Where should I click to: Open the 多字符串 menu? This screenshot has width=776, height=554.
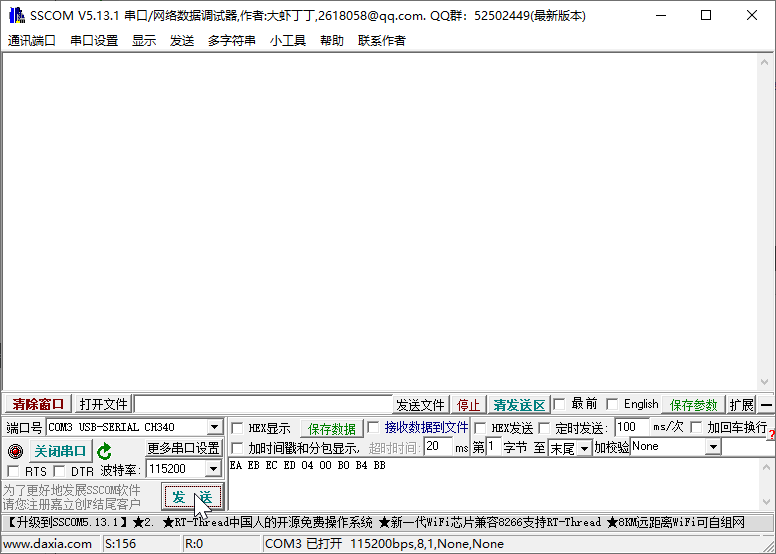point(232,41)
